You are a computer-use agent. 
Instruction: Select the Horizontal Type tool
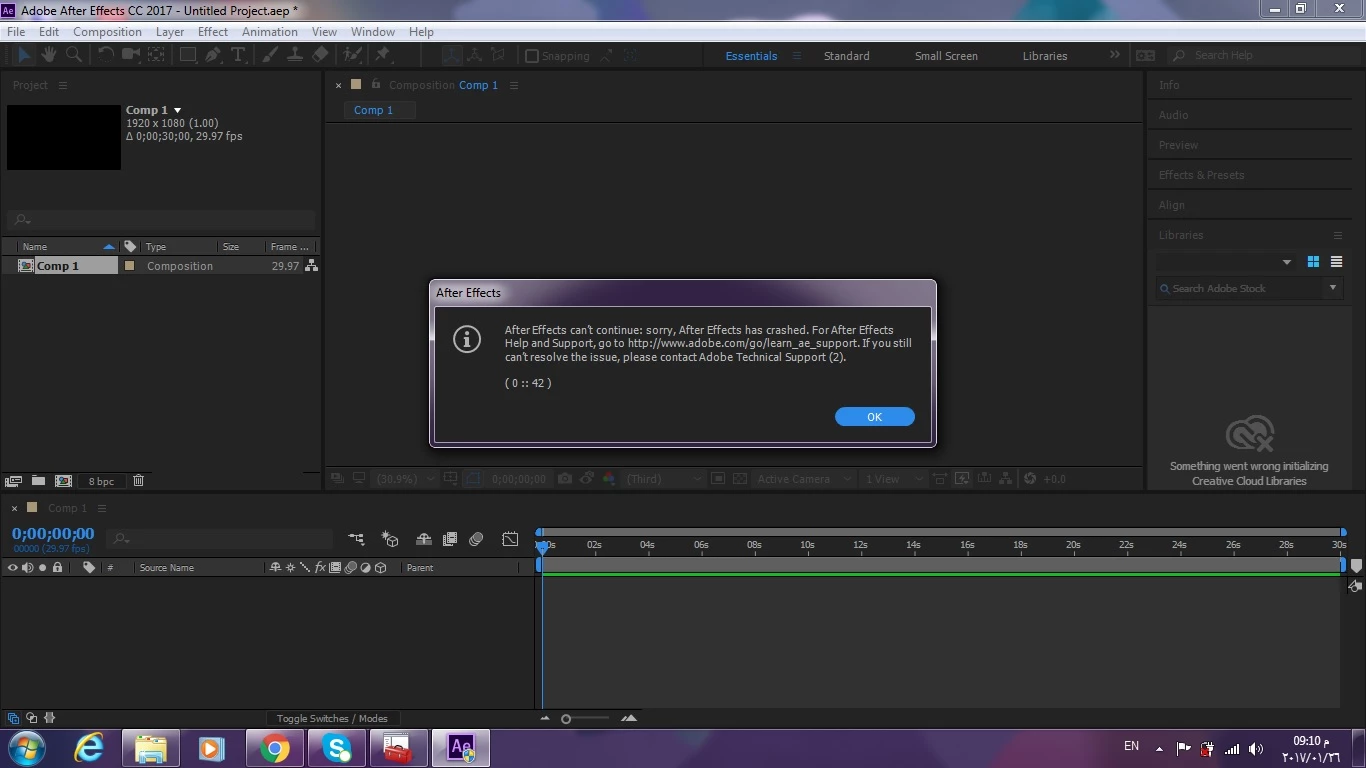[238, 55]
